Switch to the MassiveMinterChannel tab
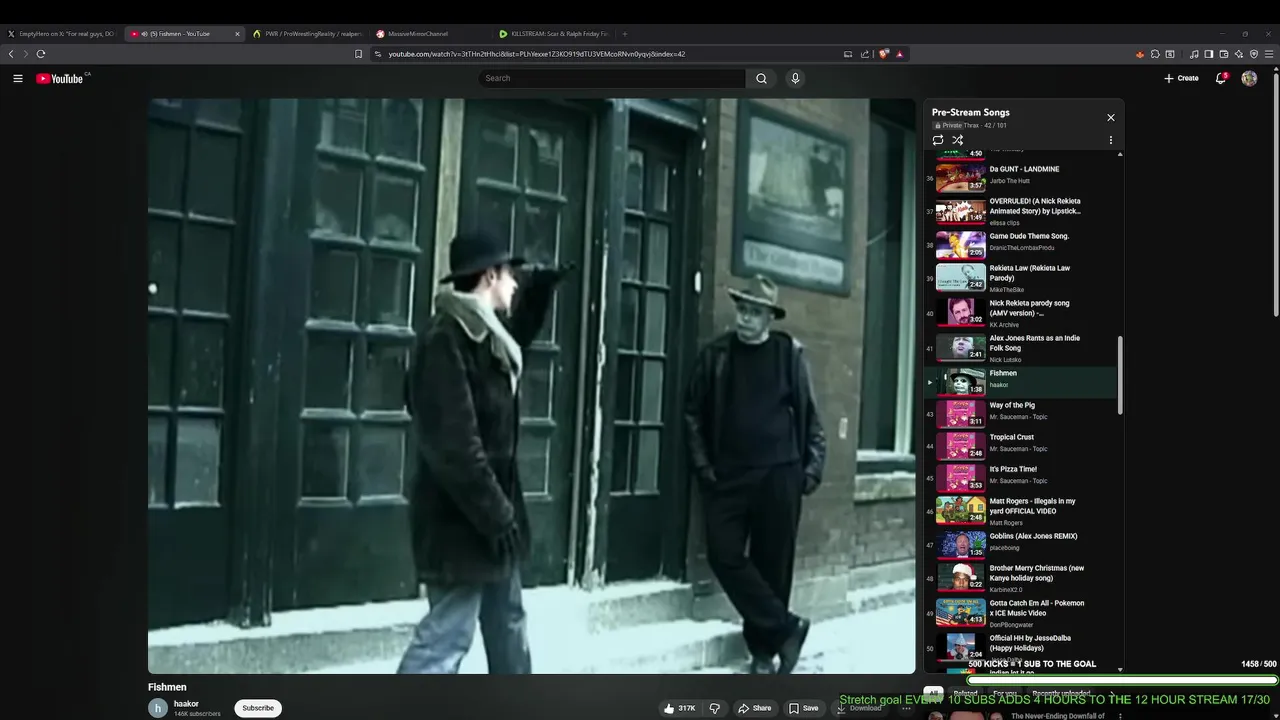Screen dimensions: 1280x720 430,34
